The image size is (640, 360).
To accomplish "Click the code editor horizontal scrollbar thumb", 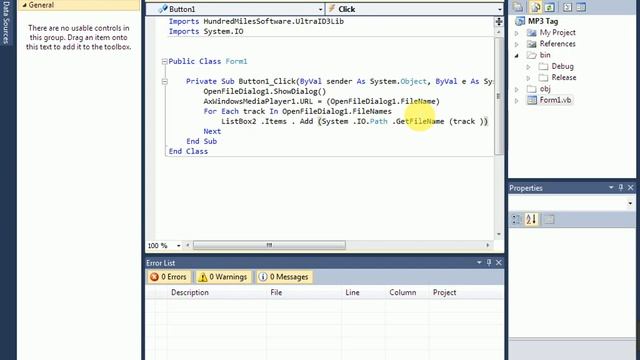I will pos(269,245).
